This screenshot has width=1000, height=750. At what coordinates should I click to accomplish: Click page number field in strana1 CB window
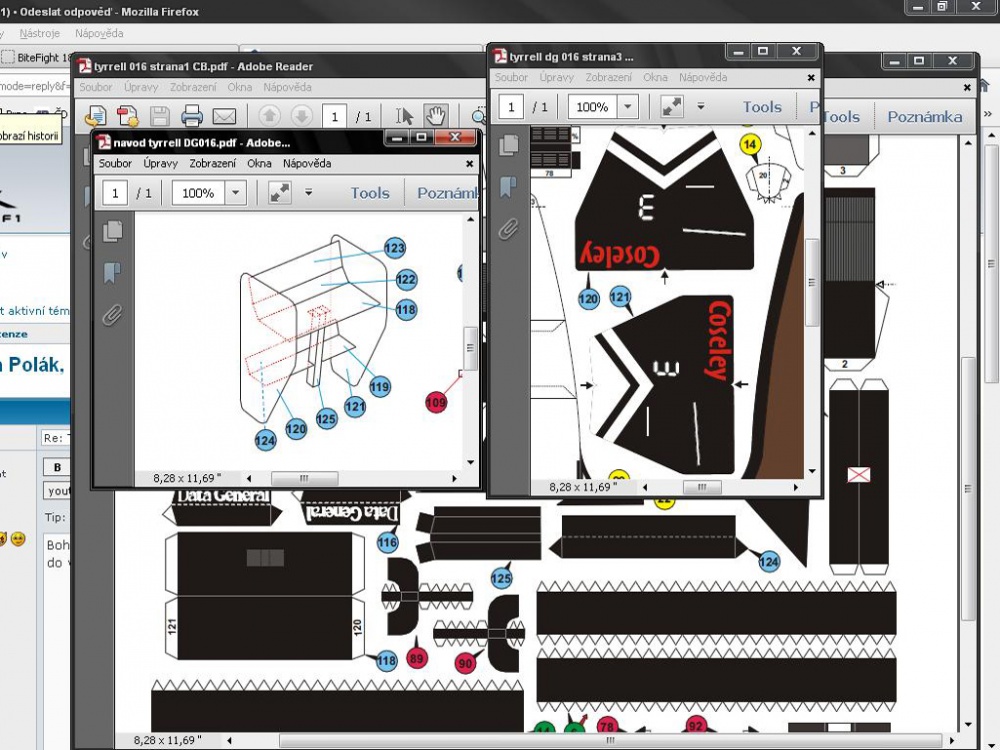click(x=334, y=117)
